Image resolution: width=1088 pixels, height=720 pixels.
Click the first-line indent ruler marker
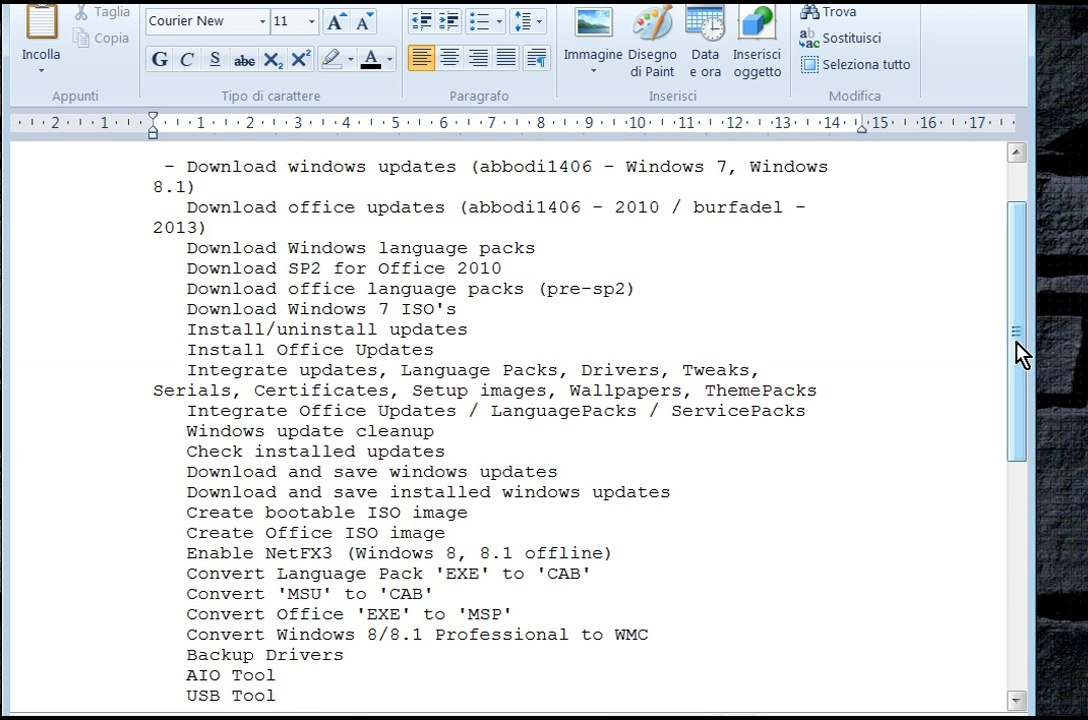153,118
